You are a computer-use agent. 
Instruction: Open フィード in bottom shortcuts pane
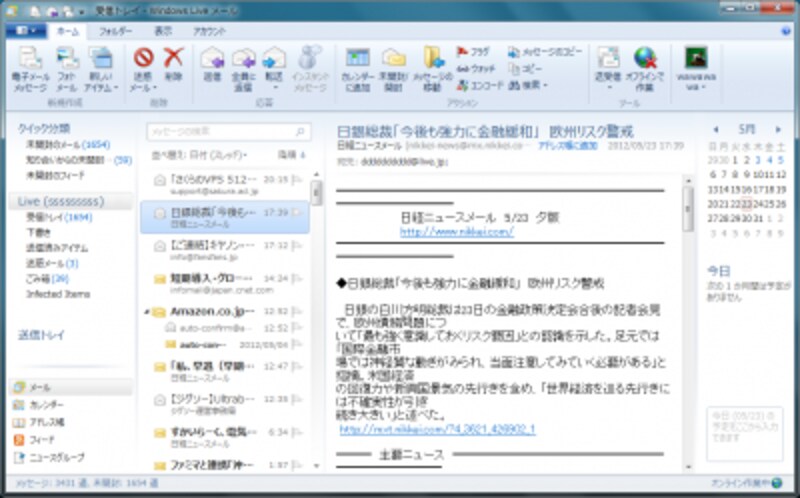(x=70, y=439)
